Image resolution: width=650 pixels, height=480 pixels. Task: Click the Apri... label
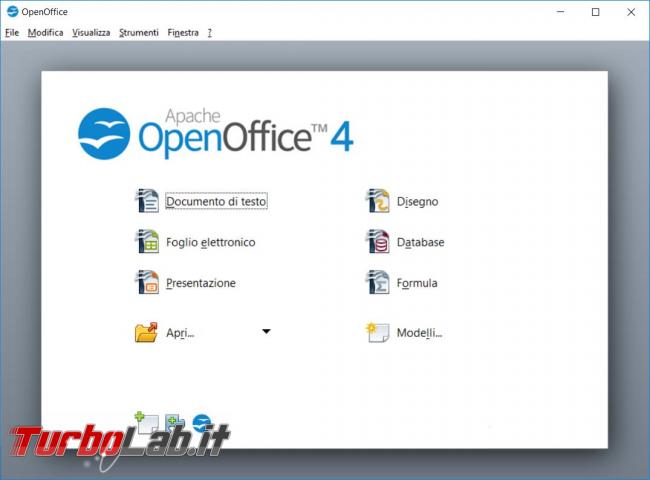click(x=180, y=333)
